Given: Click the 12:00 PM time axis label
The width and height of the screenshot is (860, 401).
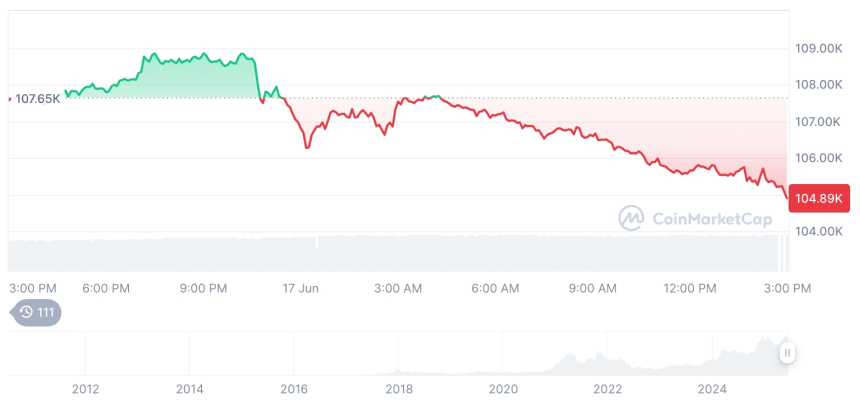Looking at the screenshot, I should pyautogui.click(x=691, y=289).
